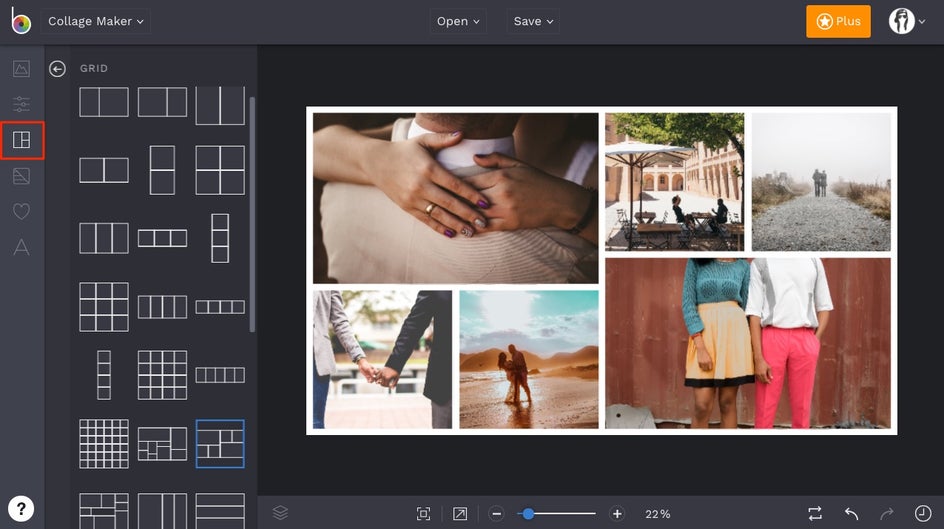The image size is (944, 529).
Task: Expand the Save dropdown menu
Action: click(x=533, y=21)
